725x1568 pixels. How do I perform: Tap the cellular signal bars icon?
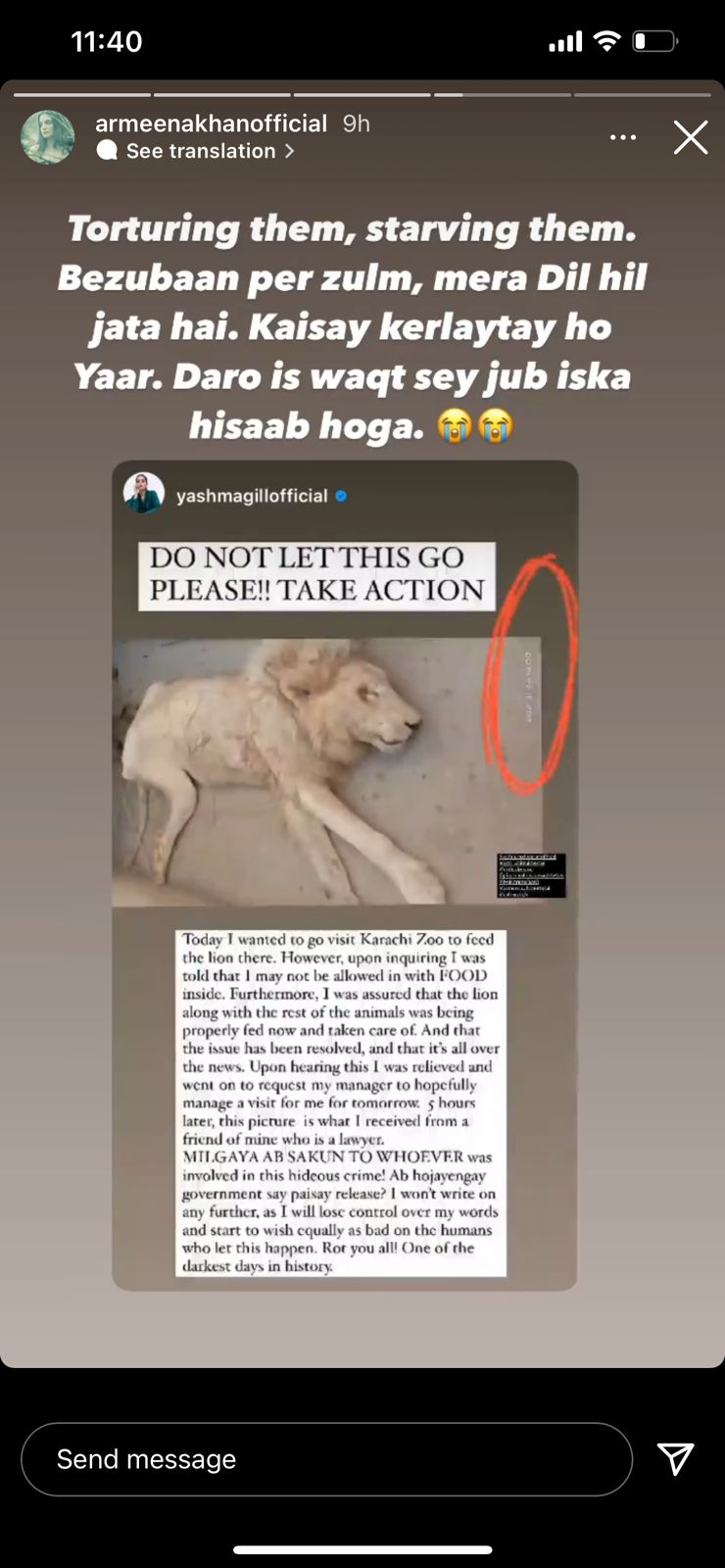click(565, 42)
